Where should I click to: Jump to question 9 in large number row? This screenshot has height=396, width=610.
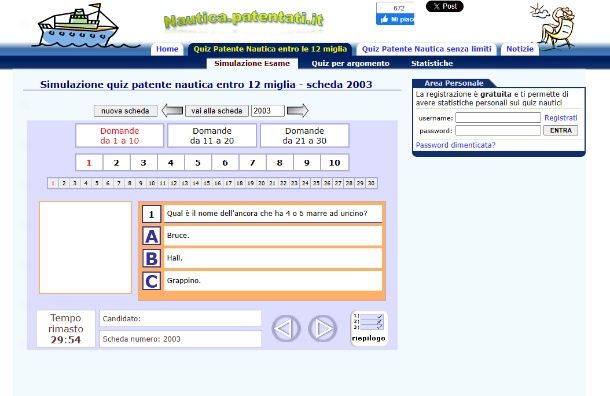point(307,163)
